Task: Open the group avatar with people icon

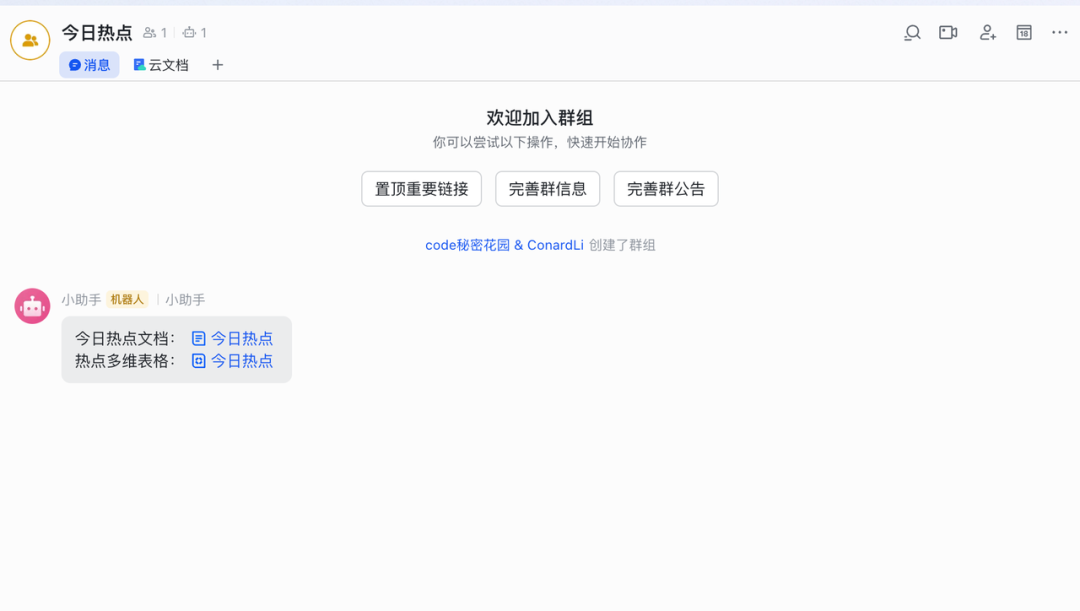Action: [x=28, y=40]
